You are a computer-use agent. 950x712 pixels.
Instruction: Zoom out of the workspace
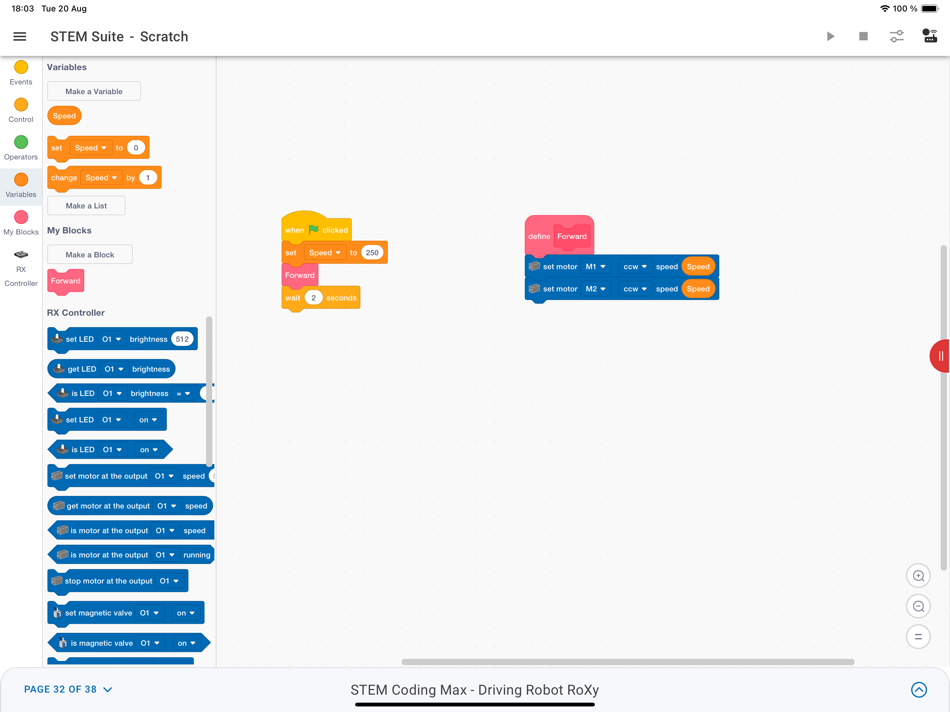918,606
